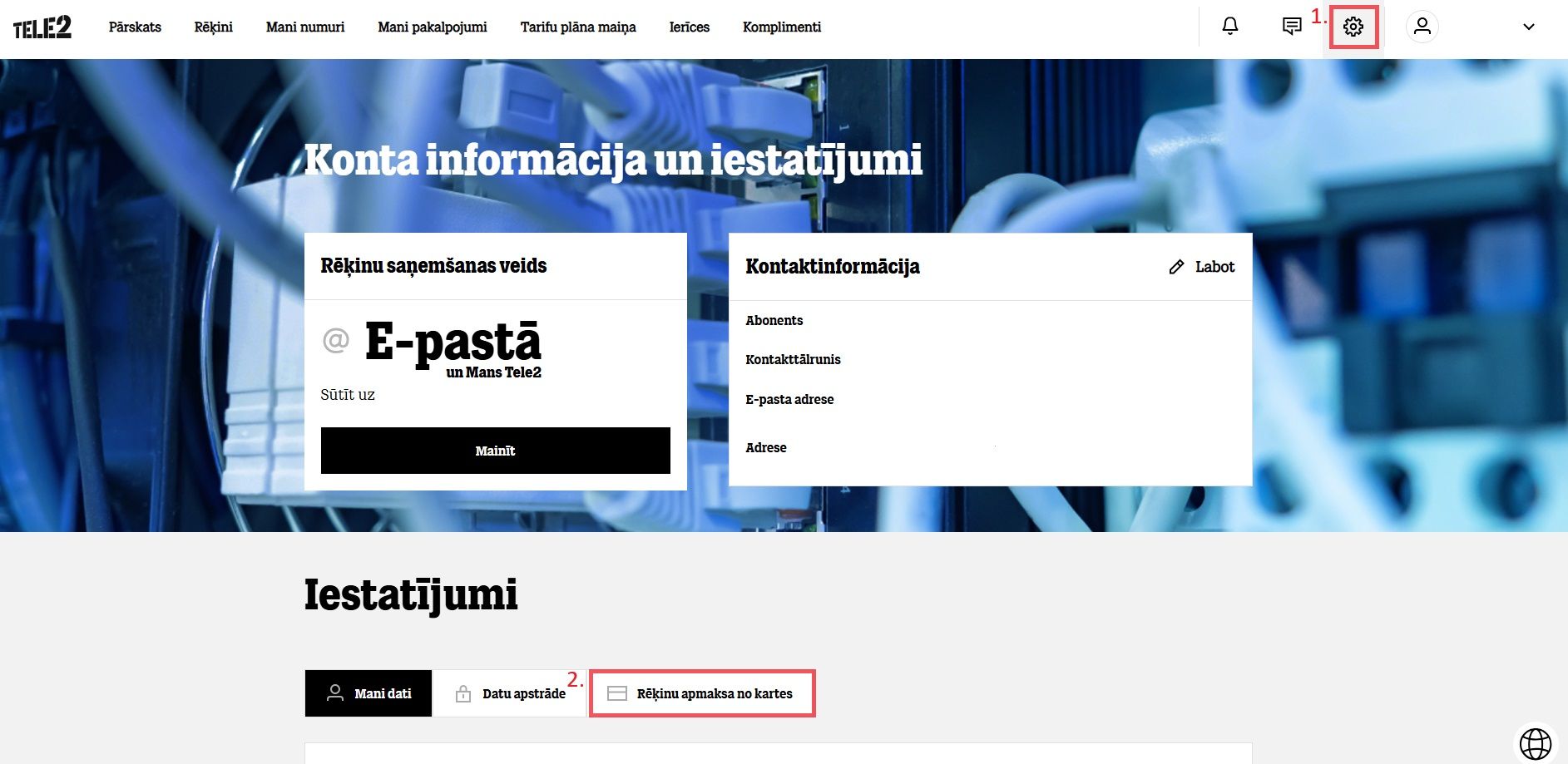The width and height of the screenshot is (1568, 764).
Task: Switch to the Datu apstrāde tab
Action: click(x=510, y=693)
